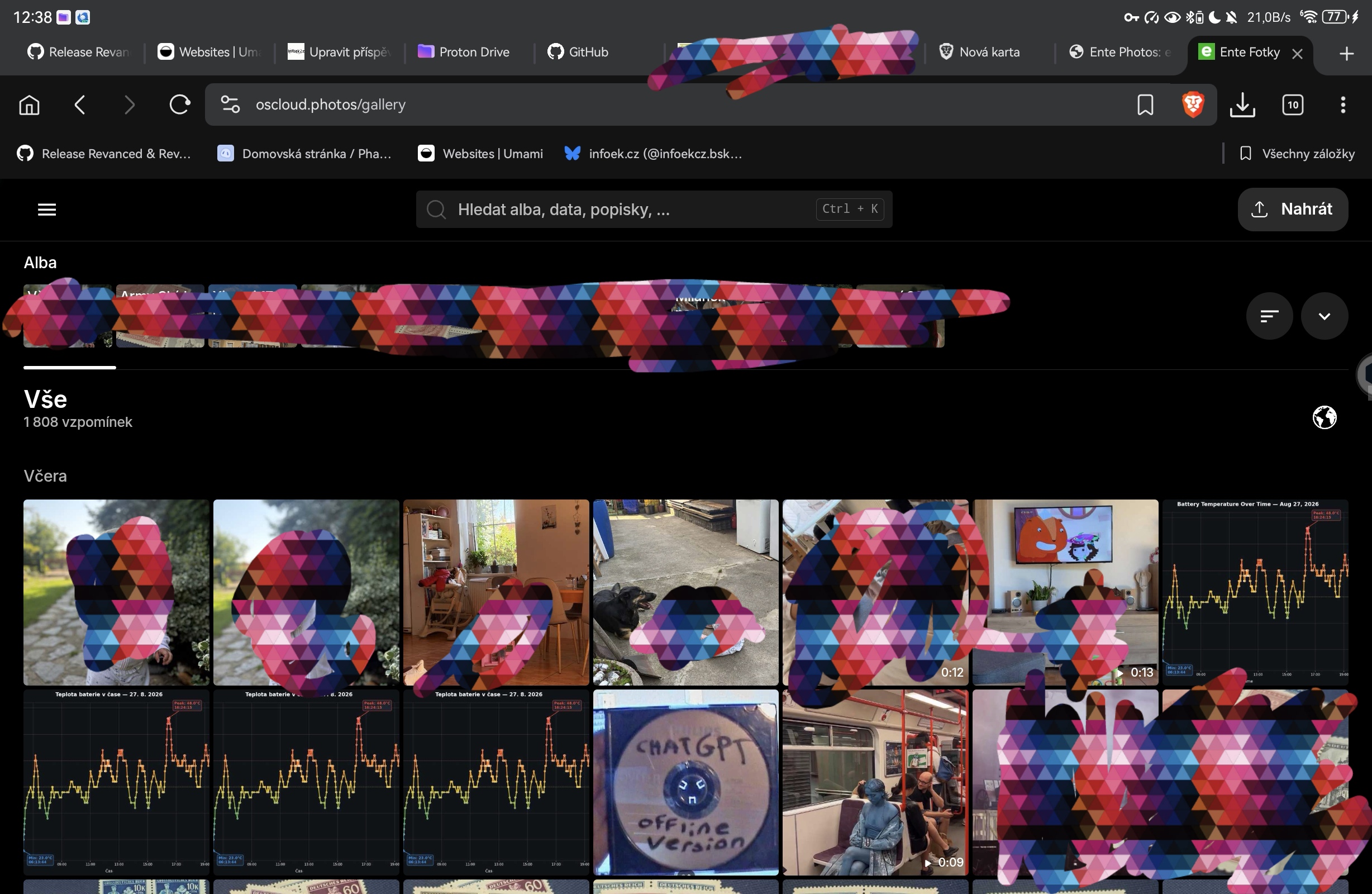Click the search magnifier icon
Viewport: 1372px width, 894px height.
436,210
